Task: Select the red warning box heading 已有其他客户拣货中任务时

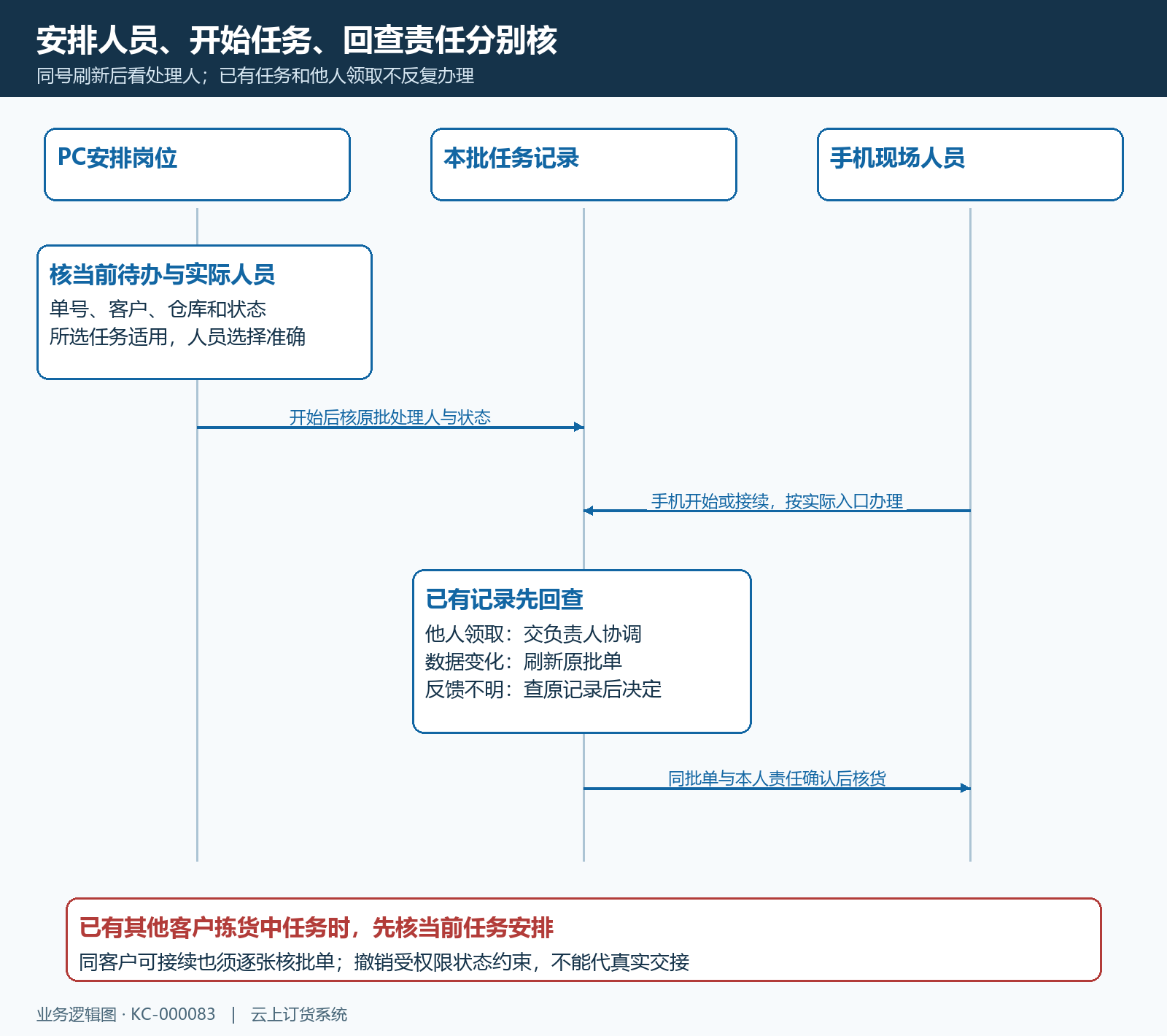Action: tap(316, 928)
